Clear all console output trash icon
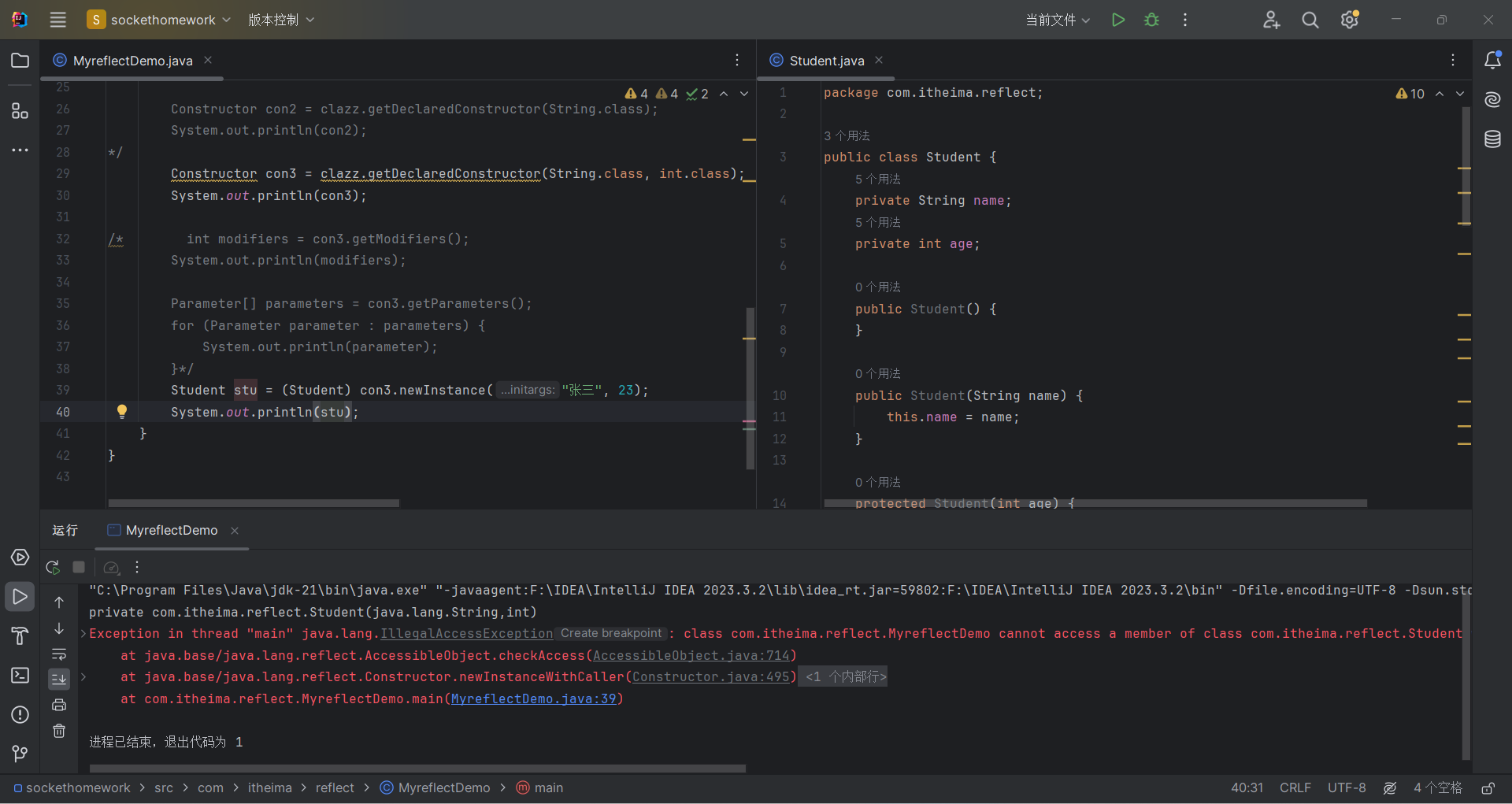 pyautogui.click(x=59, y=731)
